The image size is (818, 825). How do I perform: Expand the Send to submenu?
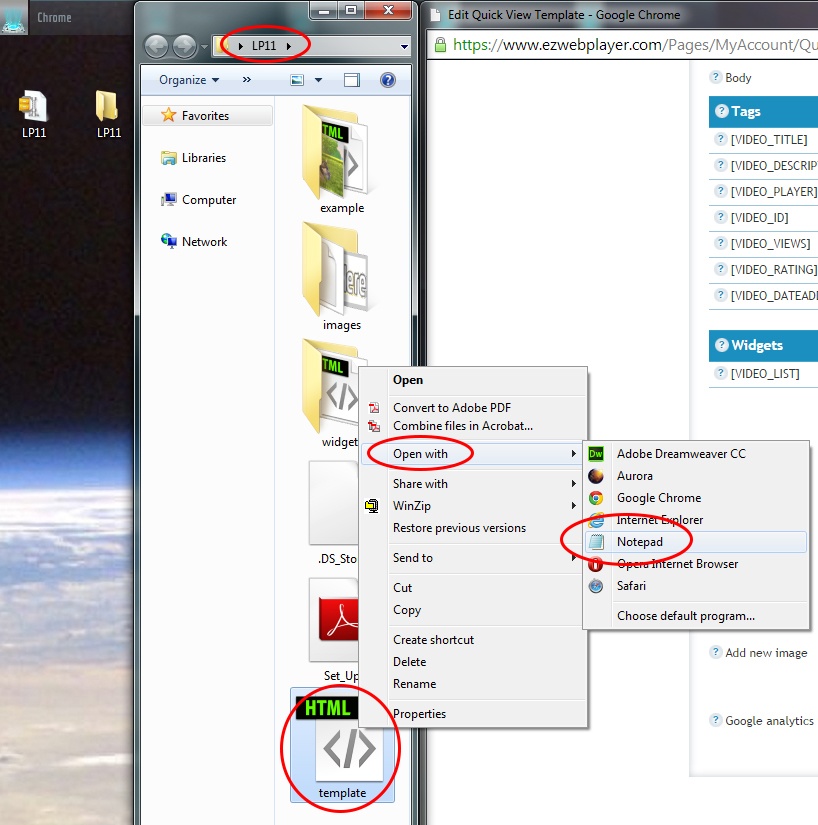471,558
